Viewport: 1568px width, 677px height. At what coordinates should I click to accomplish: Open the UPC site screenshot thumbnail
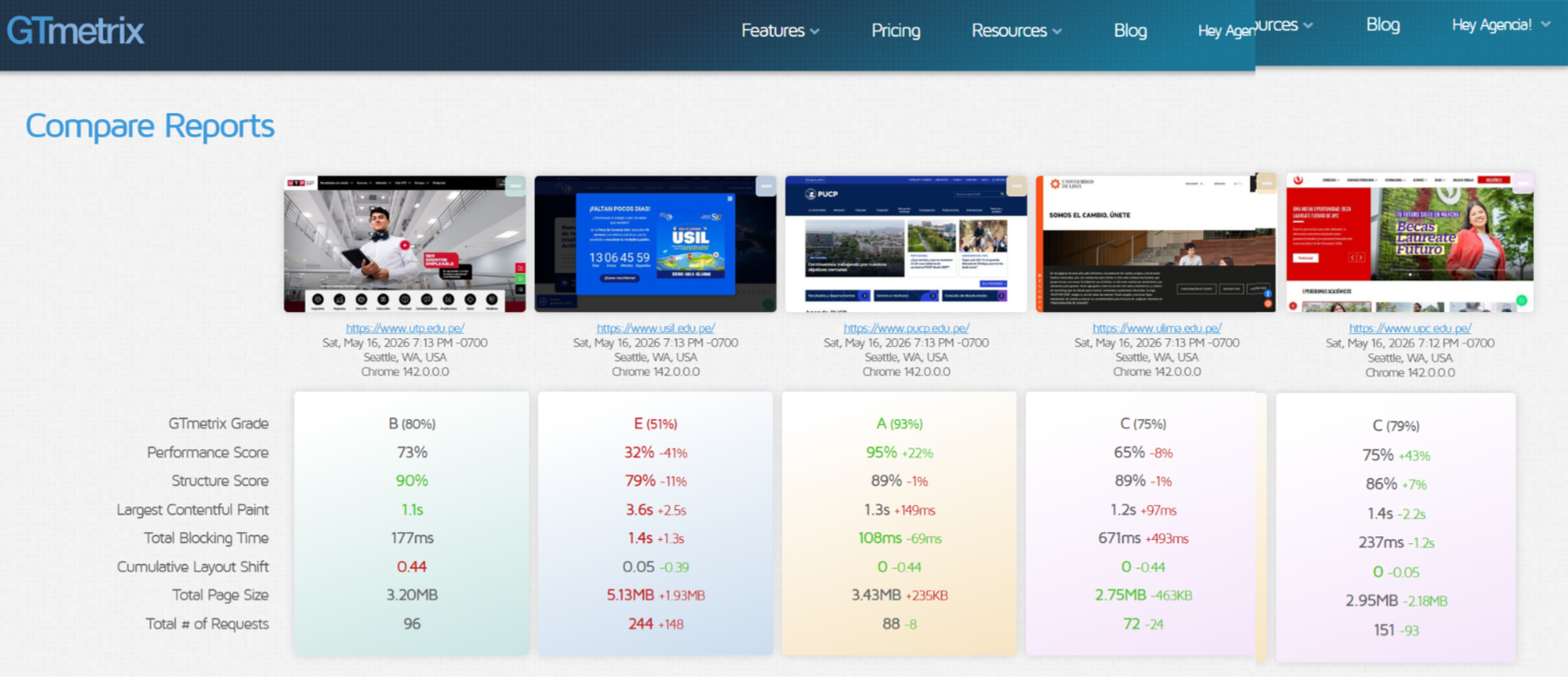[x=1410, y=242]
